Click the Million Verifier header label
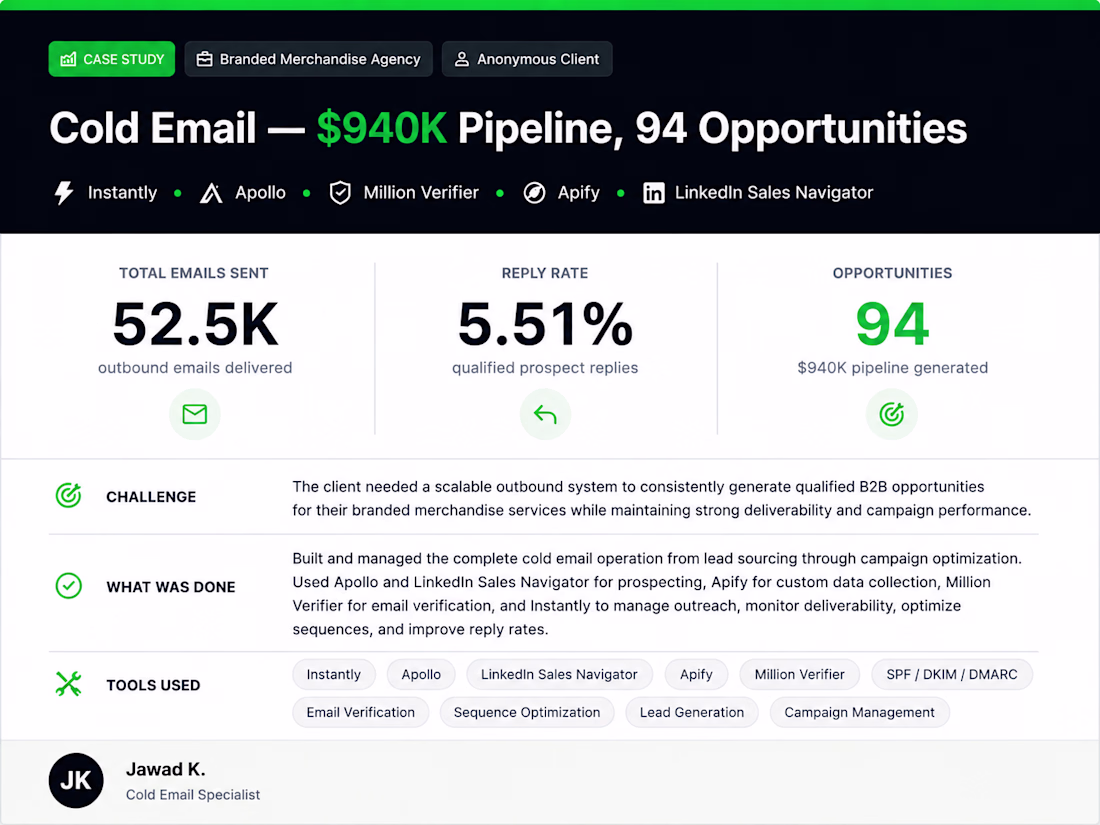 (x=421, y=193)
